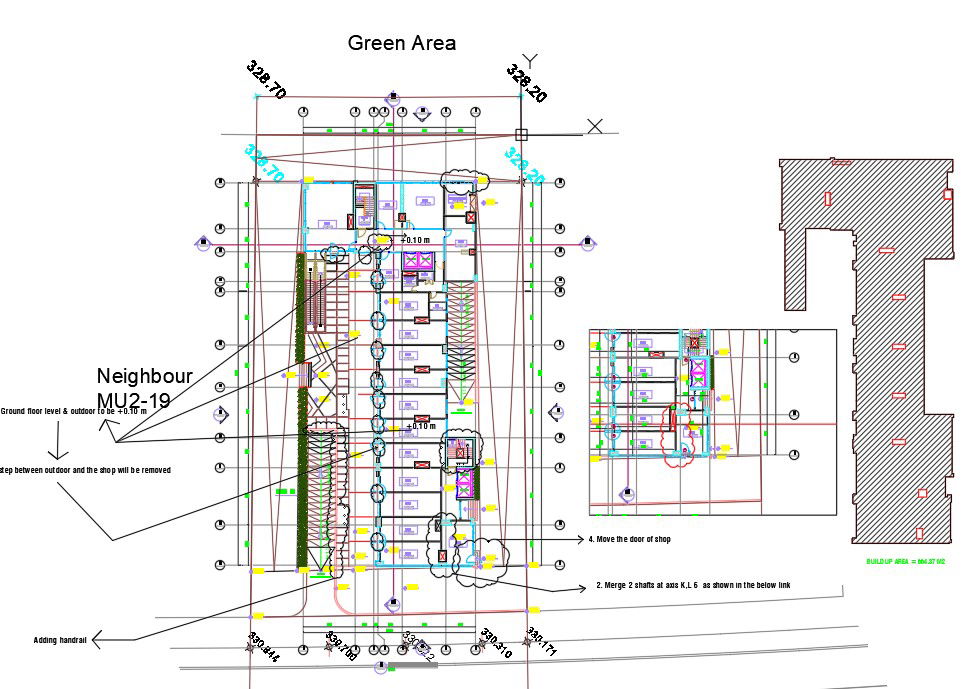Image resolution: width=980 pixels, height=689 pixels.
Task: Select the Green Area title text
Action: [401, 43]
